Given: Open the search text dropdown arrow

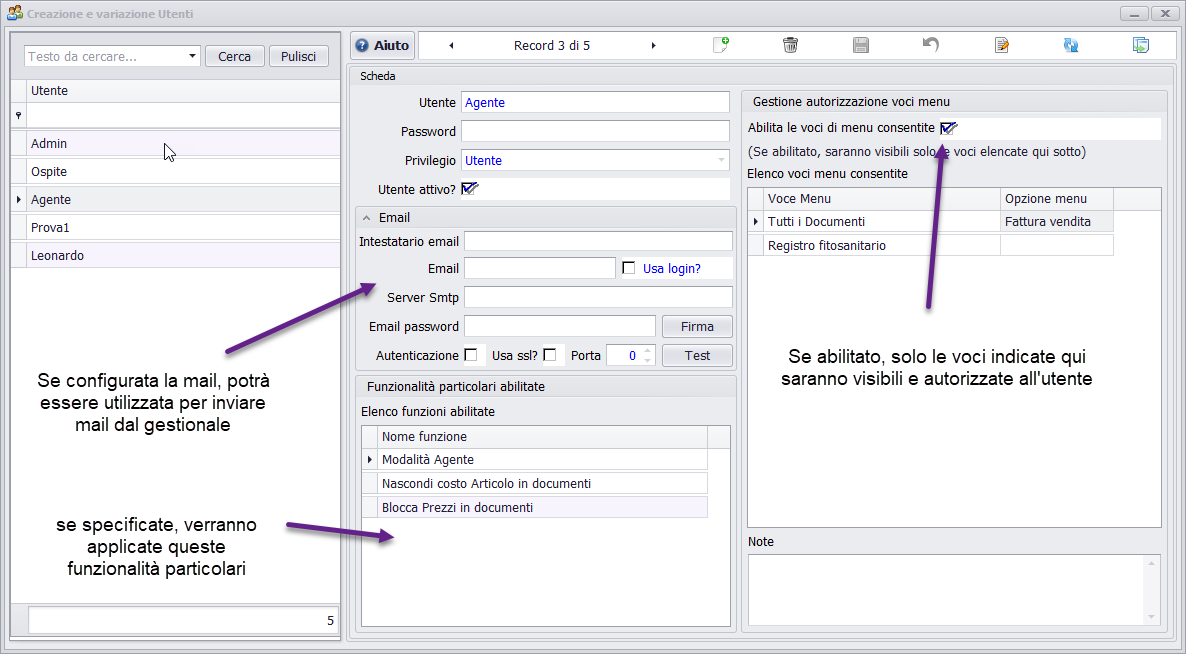Looking at the screenshot, I should (x=192, y=57).
